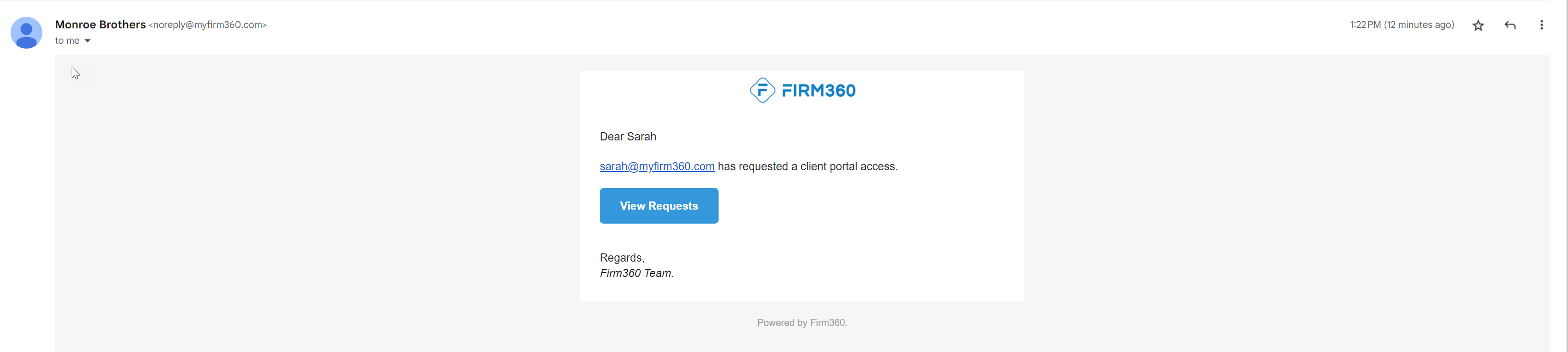This screenshot has height=352, width=1568.
Task: Star this email from Monroe Brothers
Action: (1478, 25)
